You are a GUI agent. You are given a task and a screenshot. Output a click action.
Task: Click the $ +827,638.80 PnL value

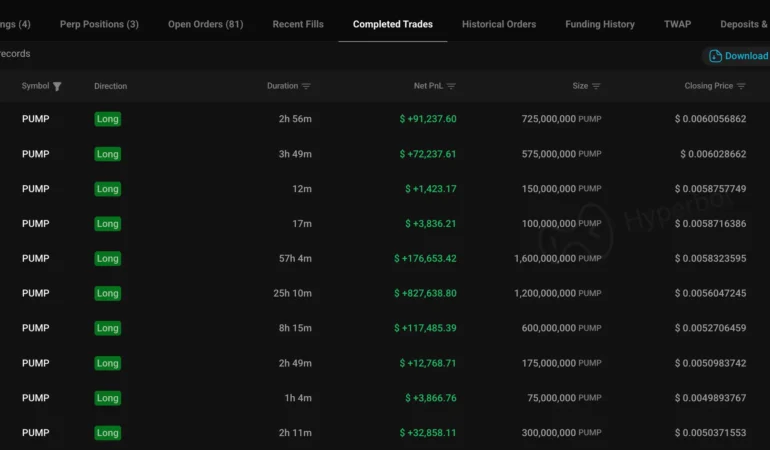(425, 293)
